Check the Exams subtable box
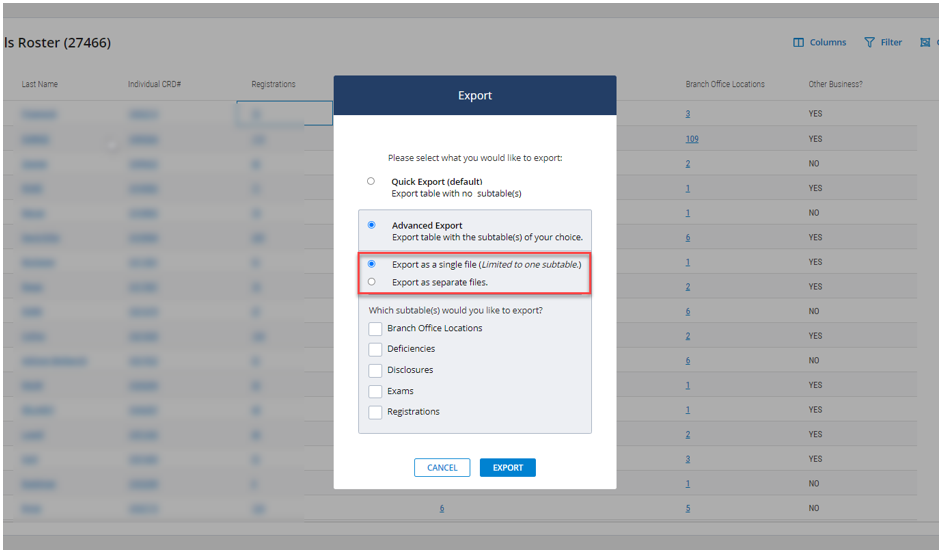 pos(375,391)
